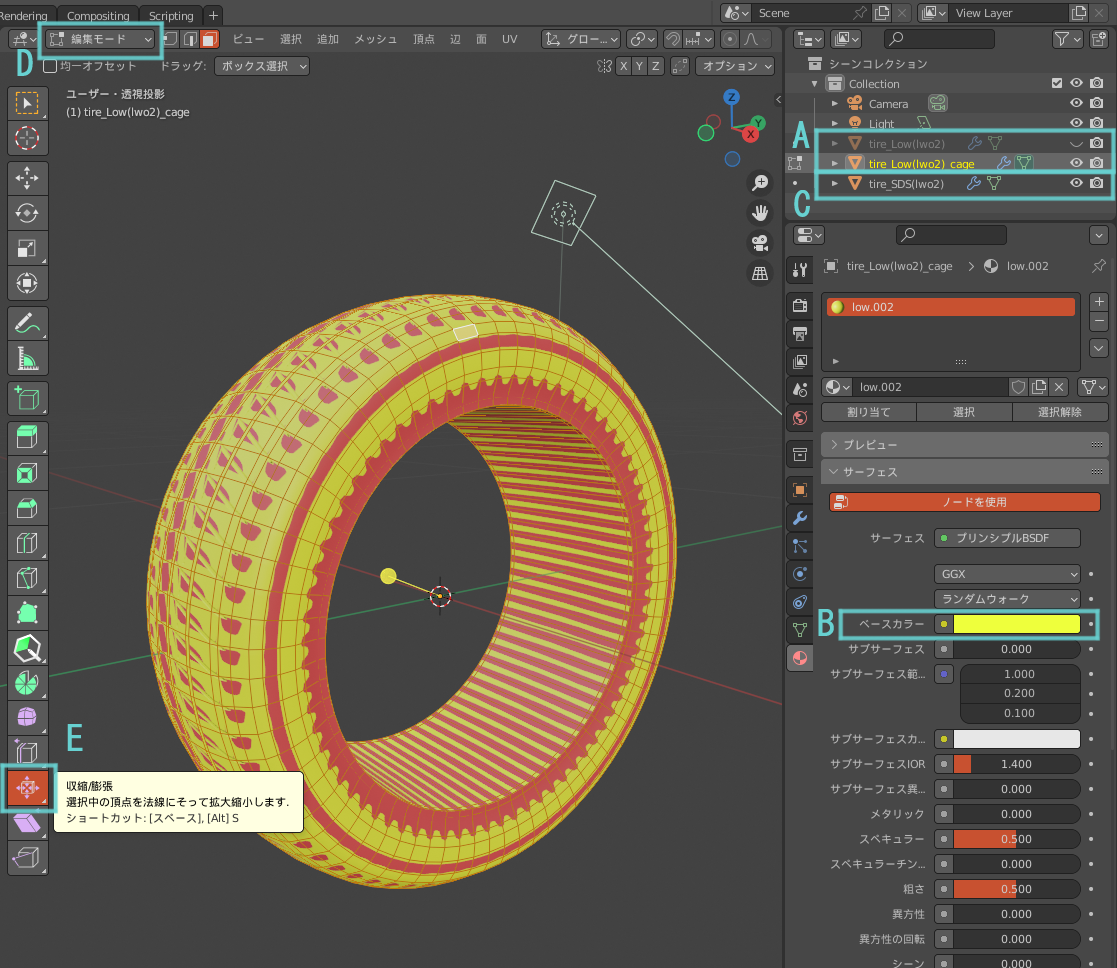Open the 編集モード mode dropdown

tap(100, 39)
